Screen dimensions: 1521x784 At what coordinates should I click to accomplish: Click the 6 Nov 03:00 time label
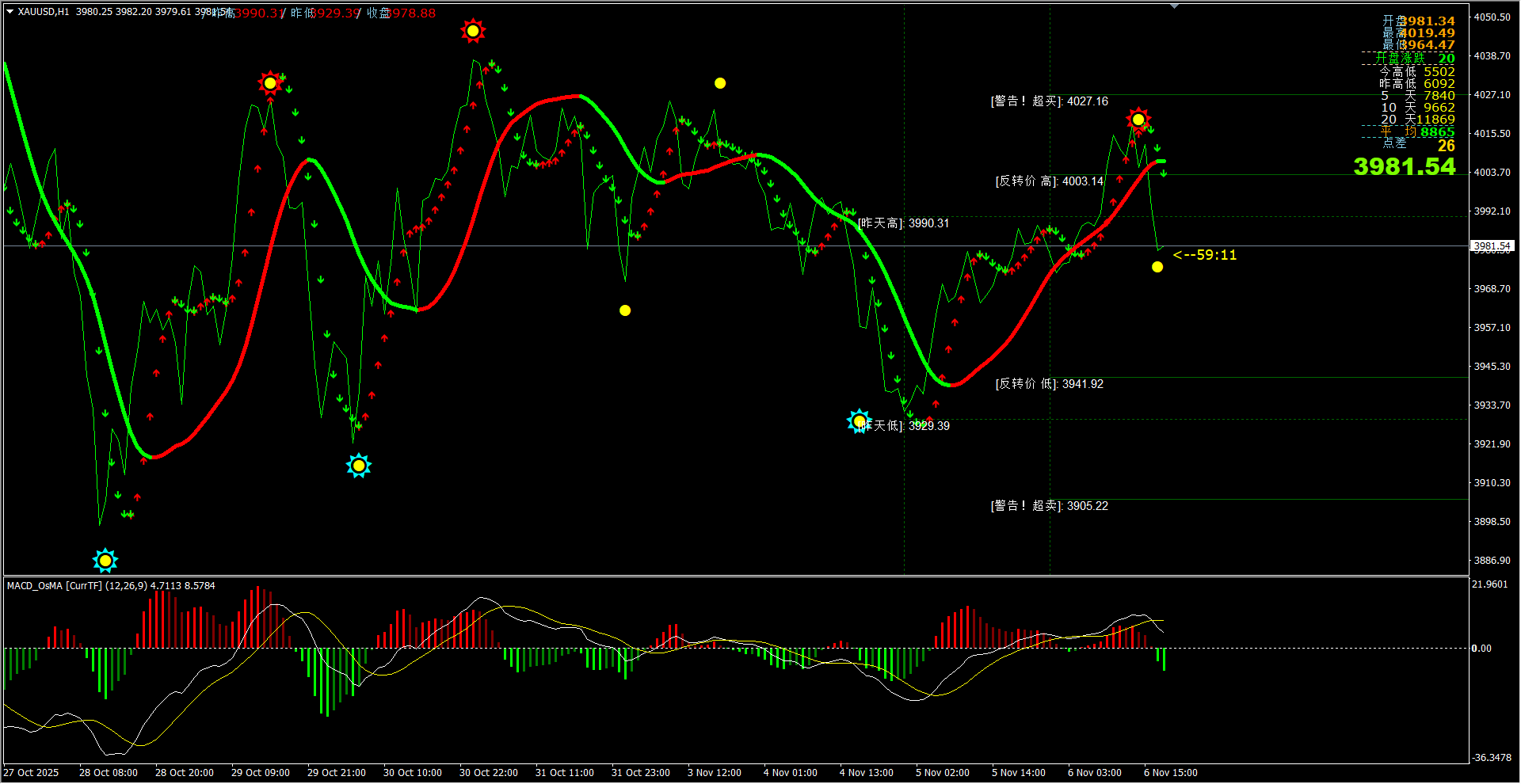coord(1095,773)
